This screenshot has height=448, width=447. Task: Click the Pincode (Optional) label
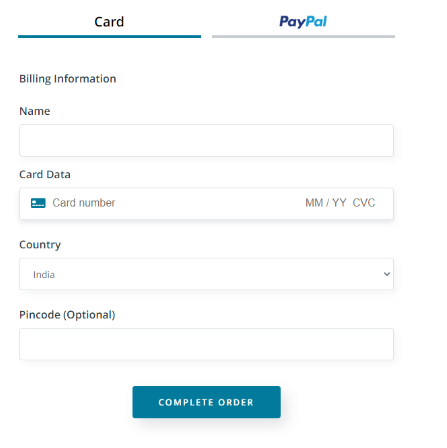pos(67,315)
